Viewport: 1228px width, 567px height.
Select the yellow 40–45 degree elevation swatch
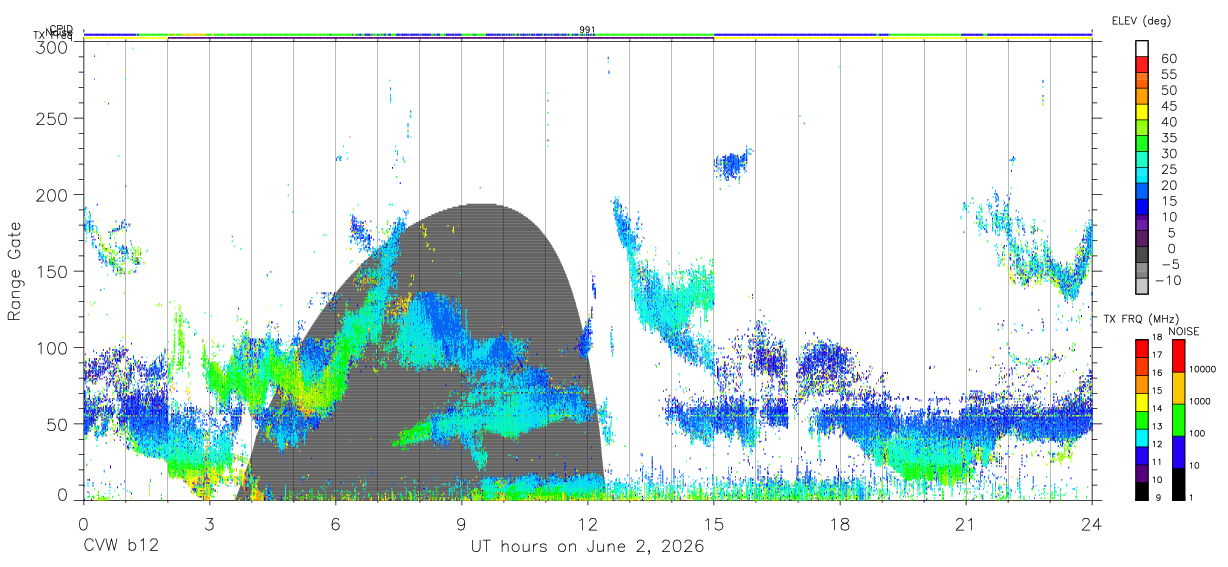click(x=1142, y=113)
